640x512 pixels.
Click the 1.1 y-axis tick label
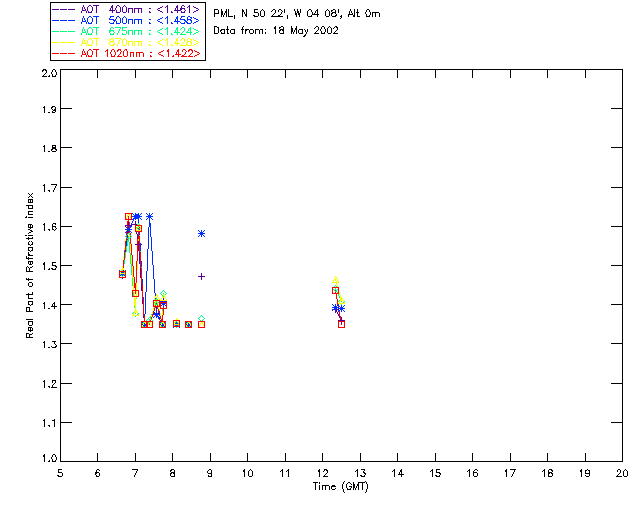(49, 423)
